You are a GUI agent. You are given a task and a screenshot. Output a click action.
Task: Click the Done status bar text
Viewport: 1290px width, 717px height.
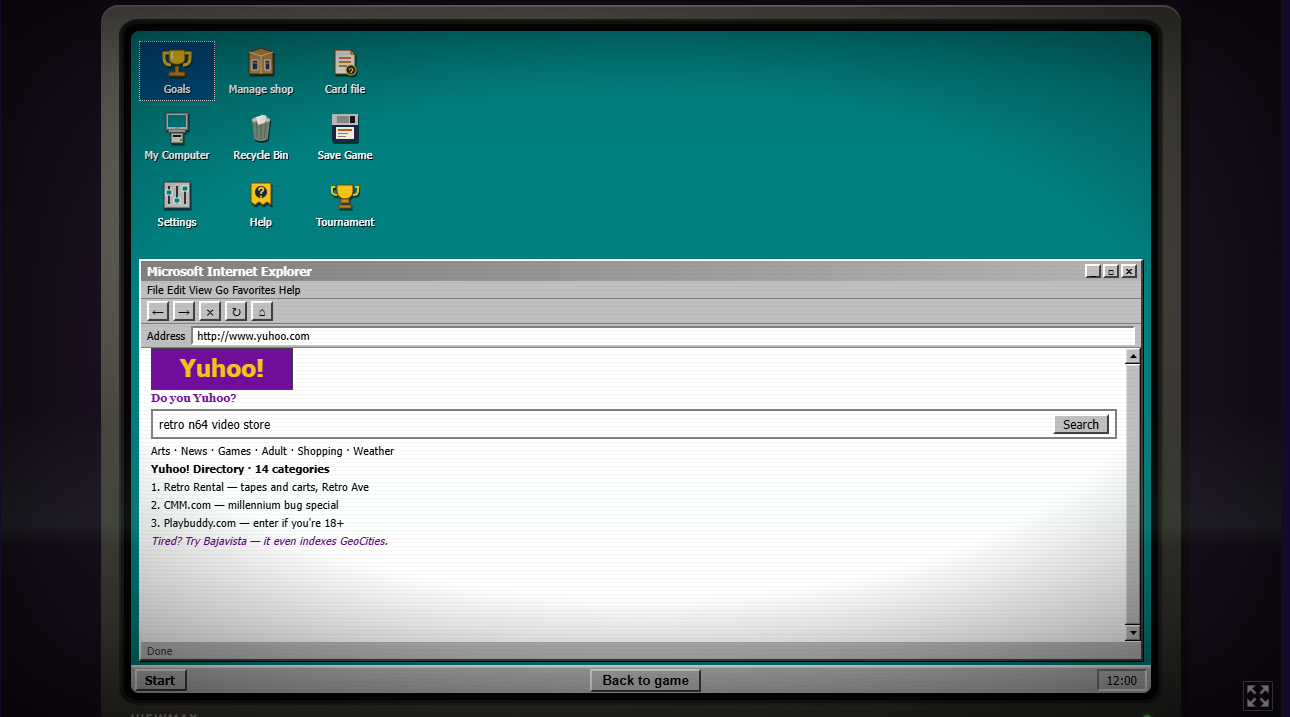(160, 651)
